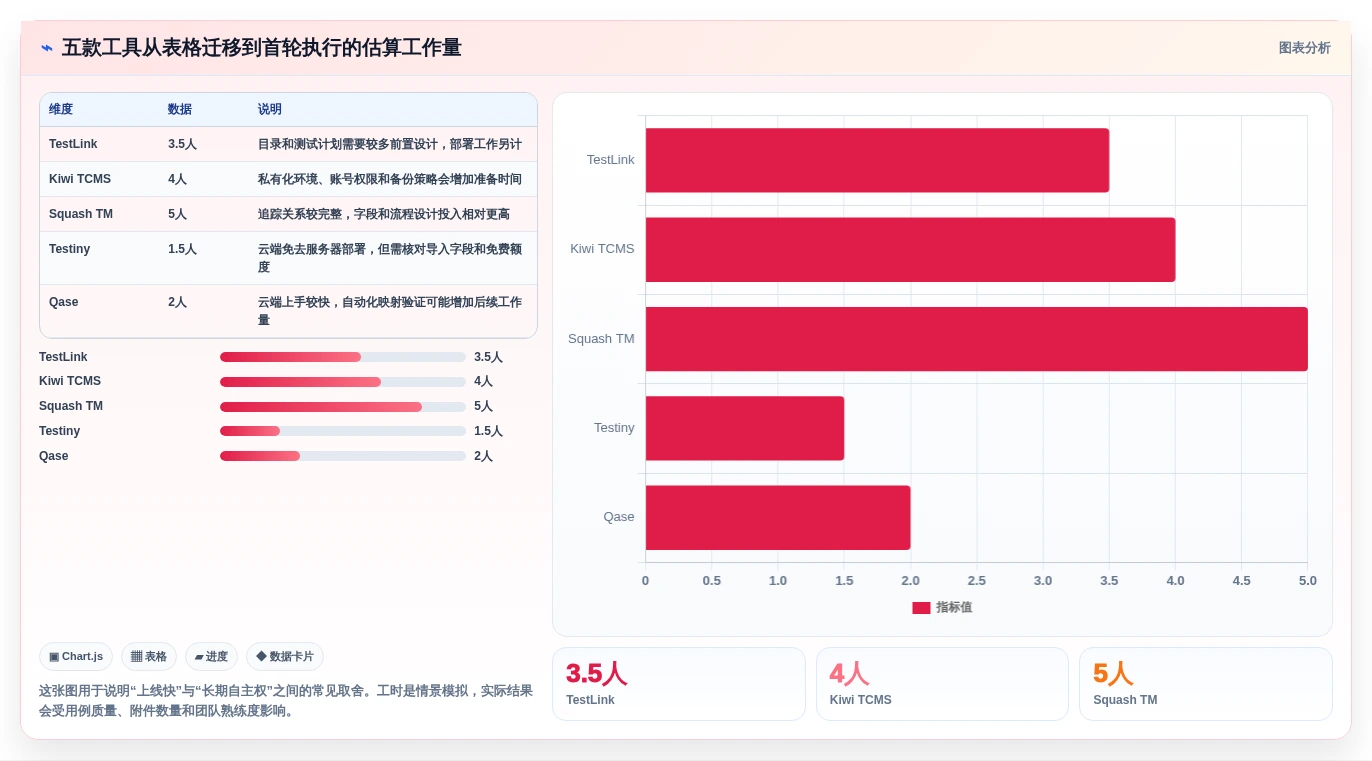Click the Squash TM bar in the chart
The height and width of the screenshot is (761, 1372).
coord(976,339)
